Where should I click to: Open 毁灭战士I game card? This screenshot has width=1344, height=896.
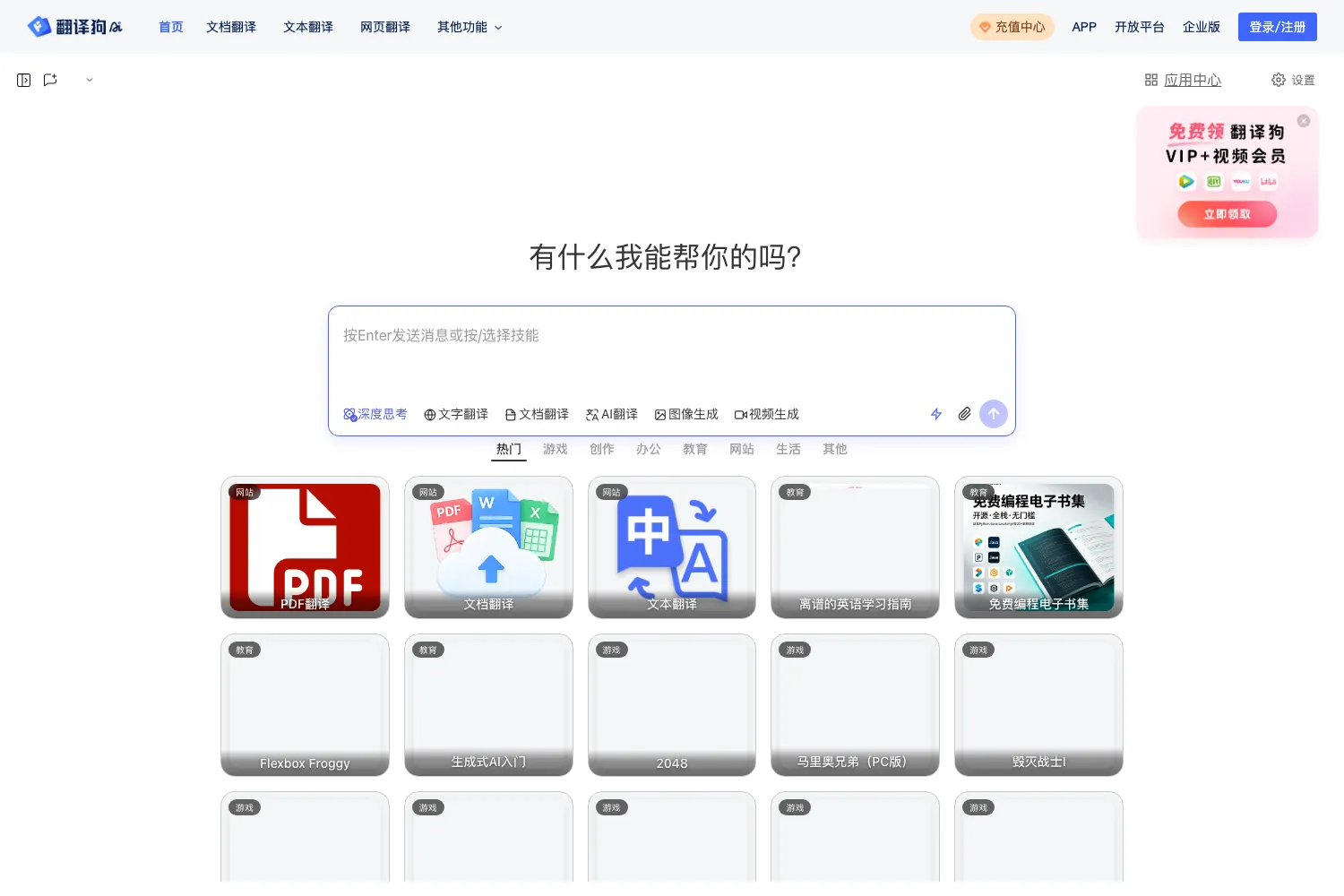click(x=1039, y=705)
